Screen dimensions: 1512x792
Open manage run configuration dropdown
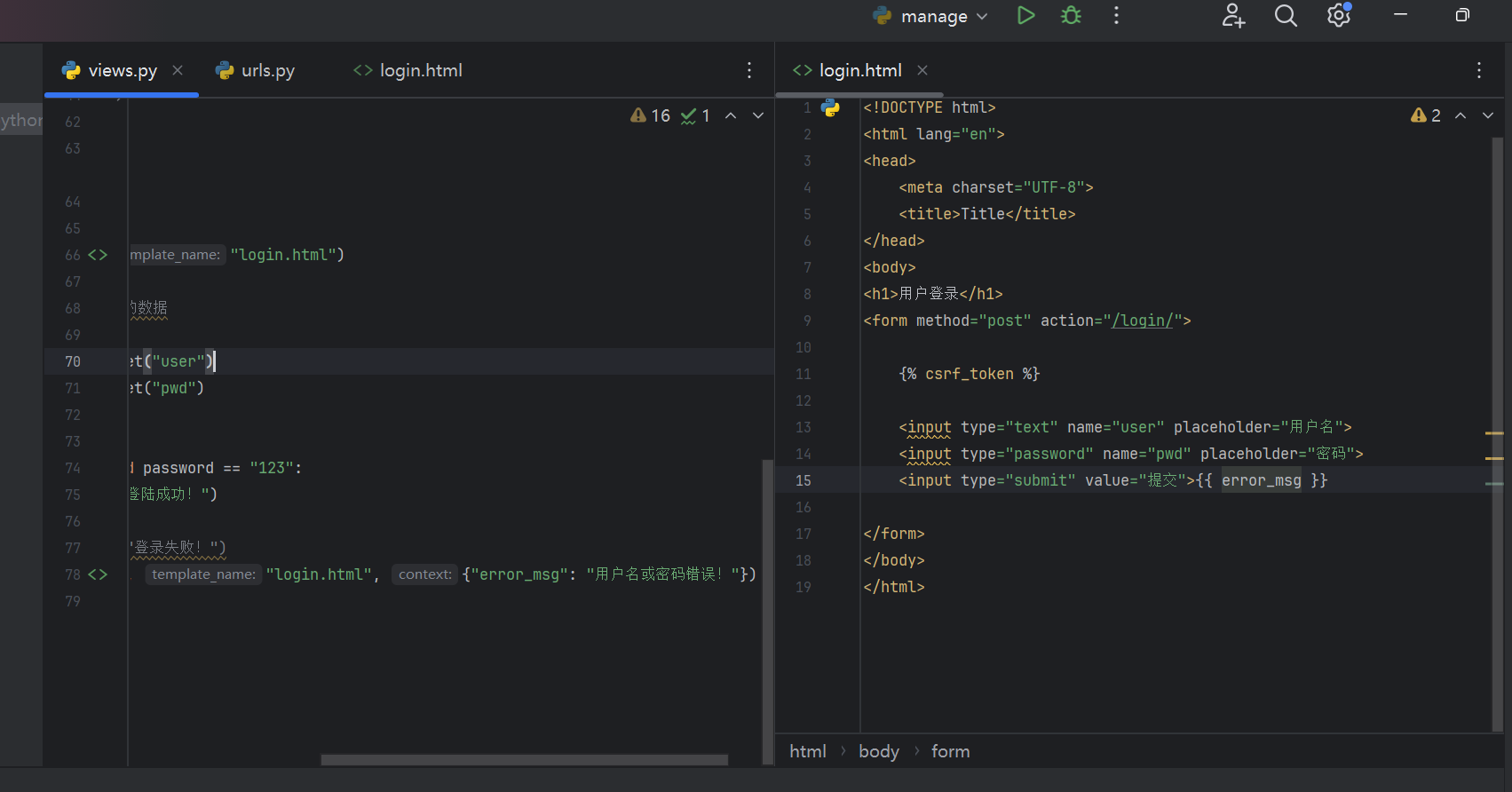pos(930,16)
